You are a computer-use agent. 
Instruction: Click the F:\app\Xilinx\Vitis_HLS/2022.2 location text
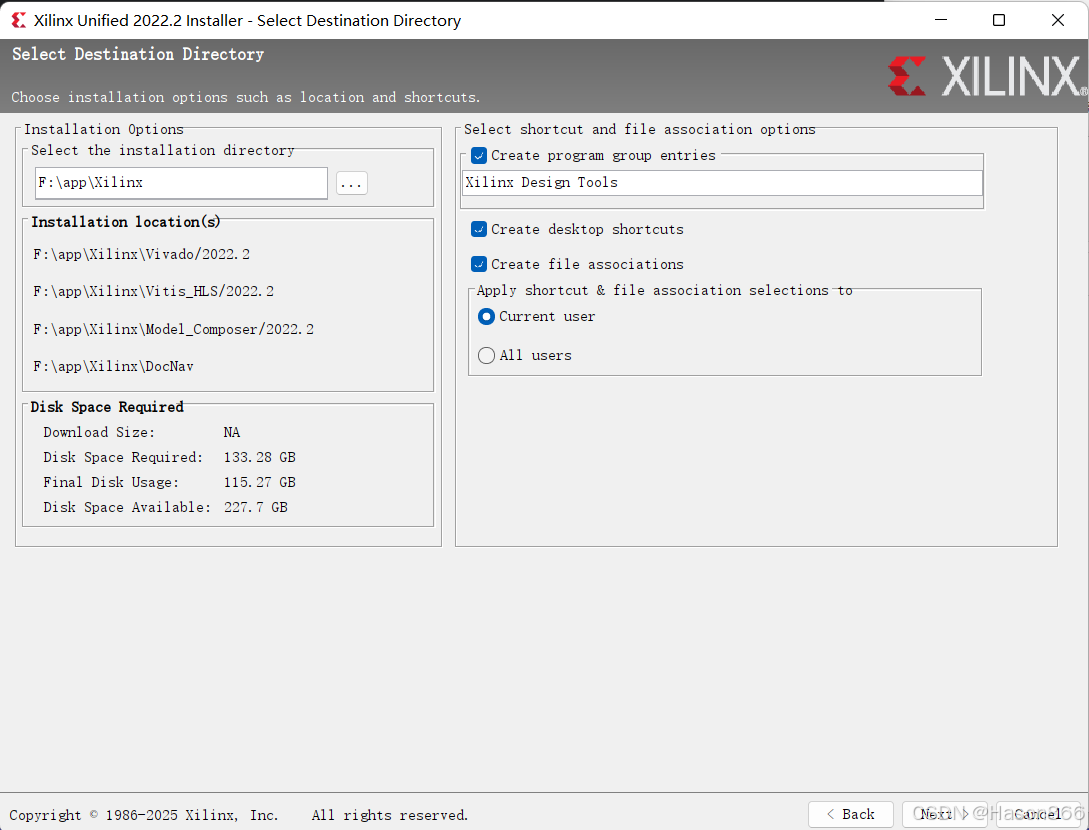pos(153,292)
